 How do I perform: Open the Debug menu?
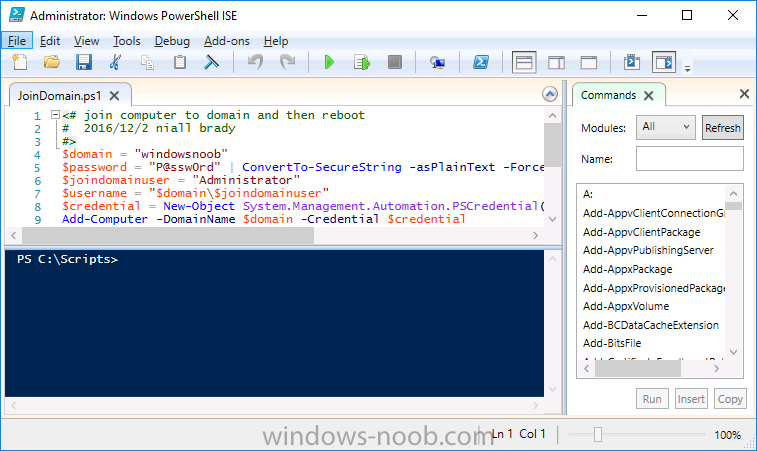point(172,41)
